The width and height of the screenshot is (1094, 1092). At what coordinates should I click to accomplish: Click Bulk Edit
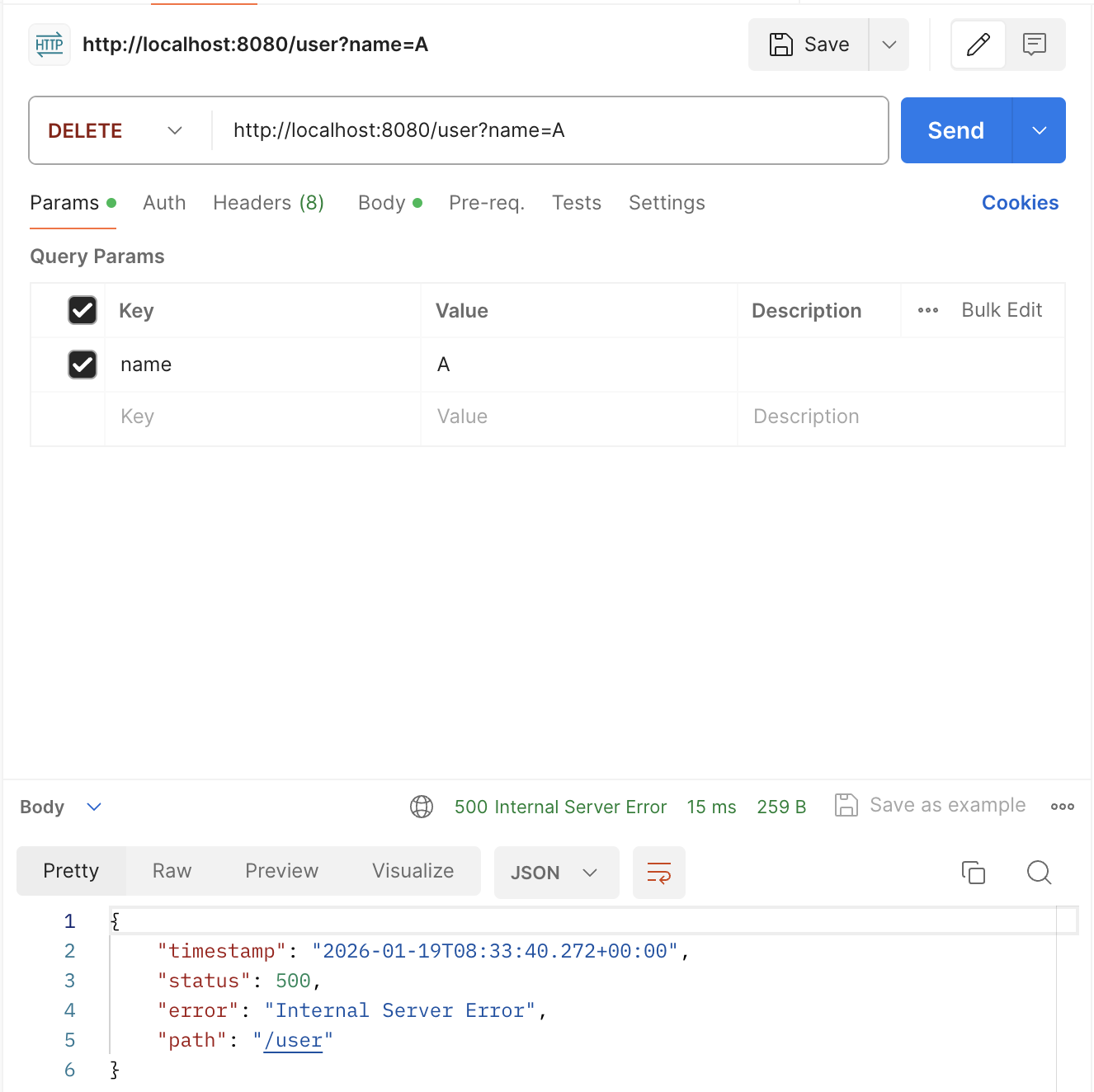pyautogui.click(x=1002, y=310)
